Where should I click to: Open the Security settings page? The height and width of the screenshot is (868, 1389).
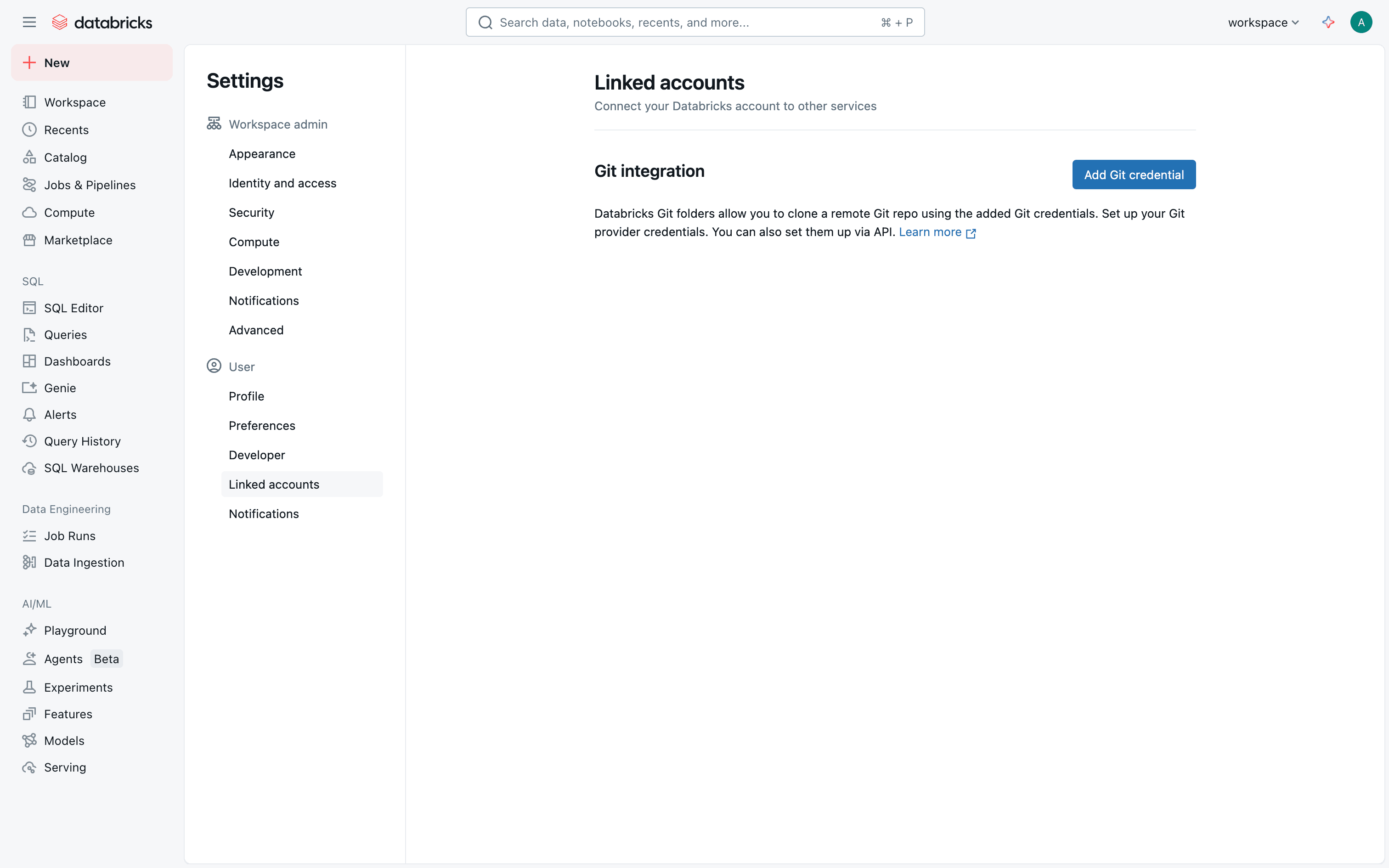[x=251, y=212]
